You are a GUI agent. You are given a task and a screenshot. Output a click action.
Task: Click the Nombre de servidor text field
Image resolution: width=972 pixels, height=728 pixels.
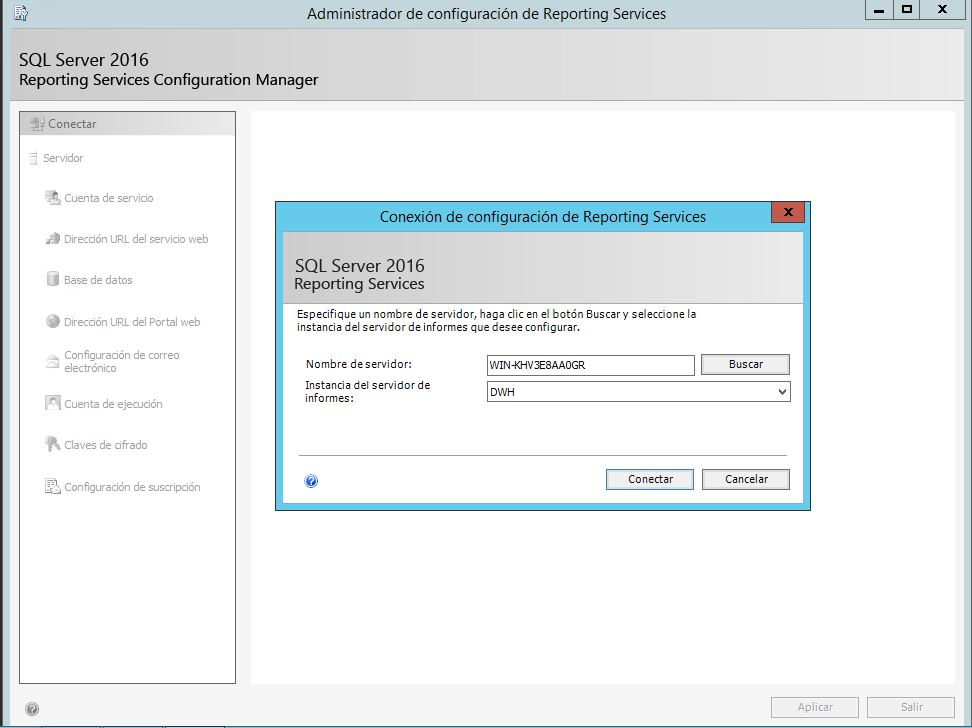589,365
